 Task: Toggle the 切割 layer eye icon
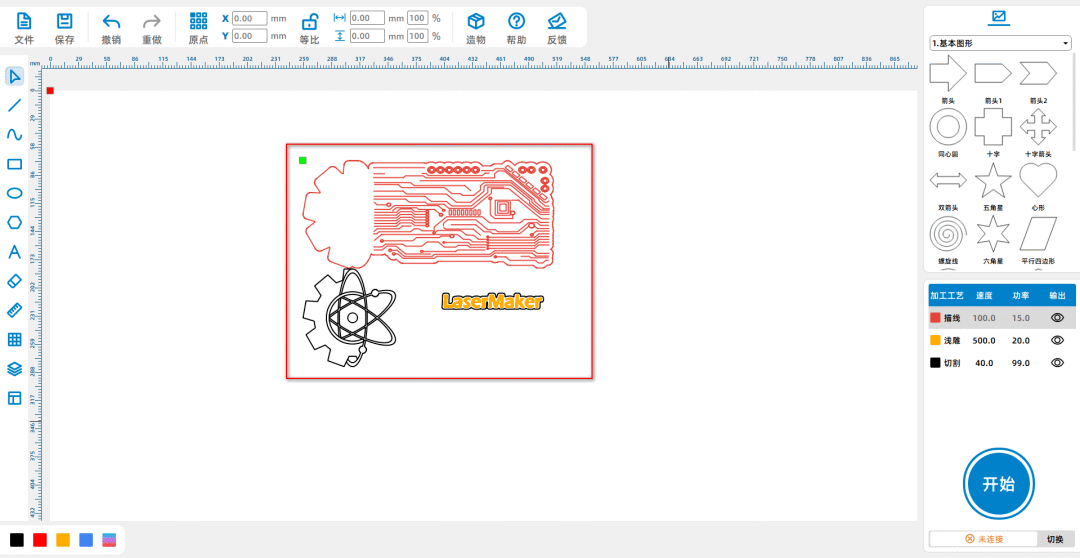coord(1057,363)
